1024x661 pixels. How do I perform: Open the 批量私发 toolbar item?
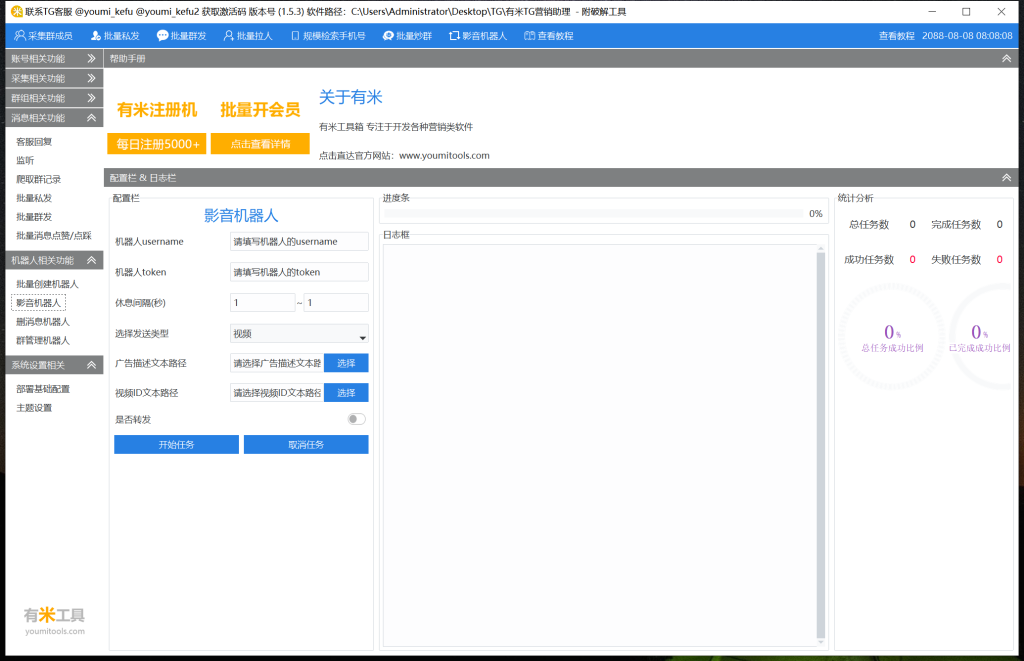click(x=115, y=36)
